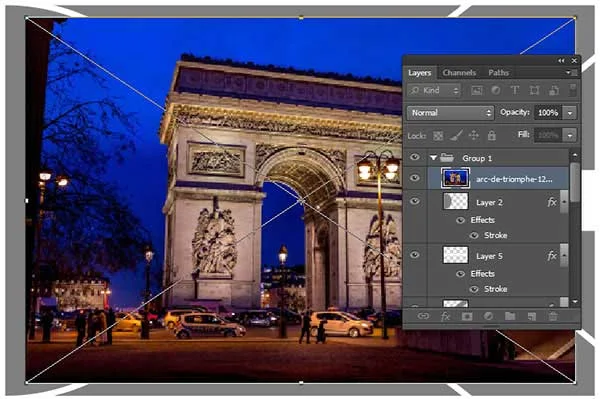
Task: Open the Layers panel flyout menu
Action: (x=571, y=72)
